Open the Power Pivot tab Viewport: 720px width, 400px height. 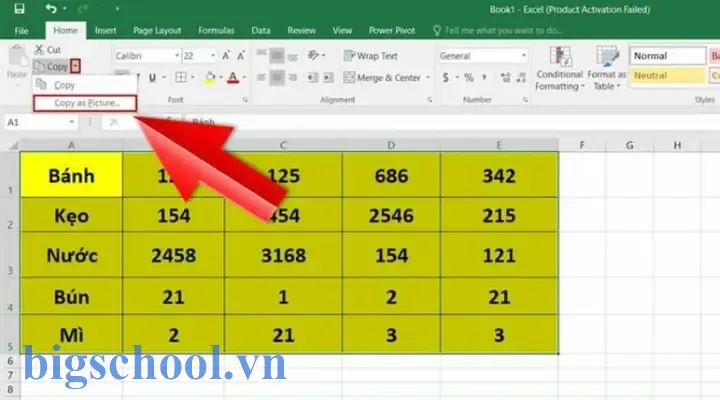tap(392, 30)
